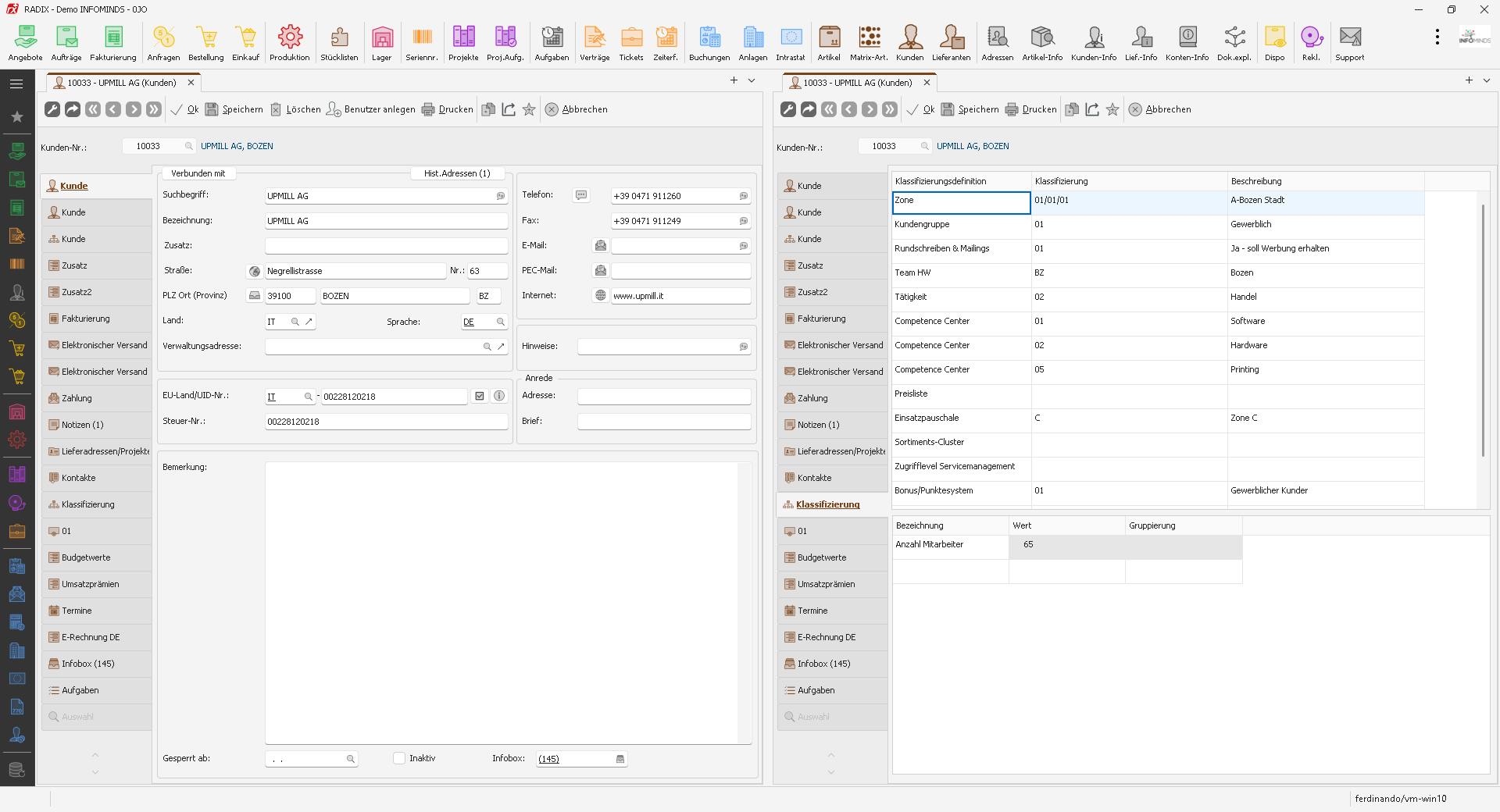The height and width of the screenshot is (812, 1500).
Task: Expand tab list dropdown of right pane
Action: point(1487,80)
